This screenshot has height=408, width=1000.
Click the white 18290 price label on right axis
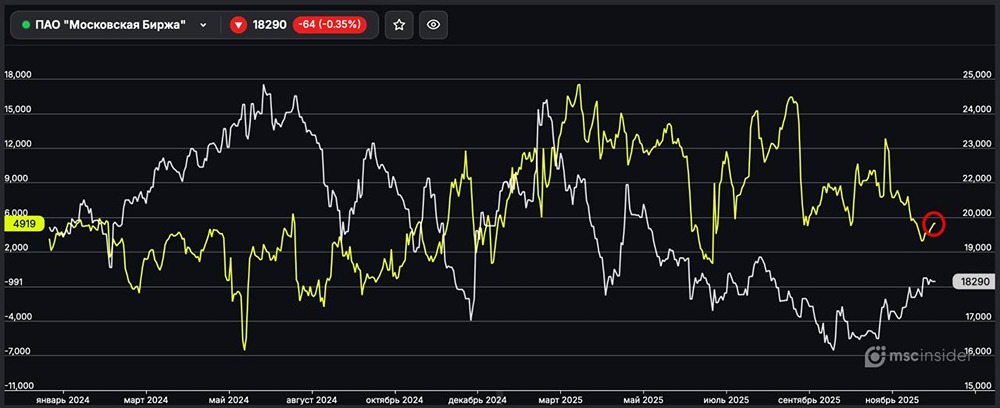(x=973, y=282)
